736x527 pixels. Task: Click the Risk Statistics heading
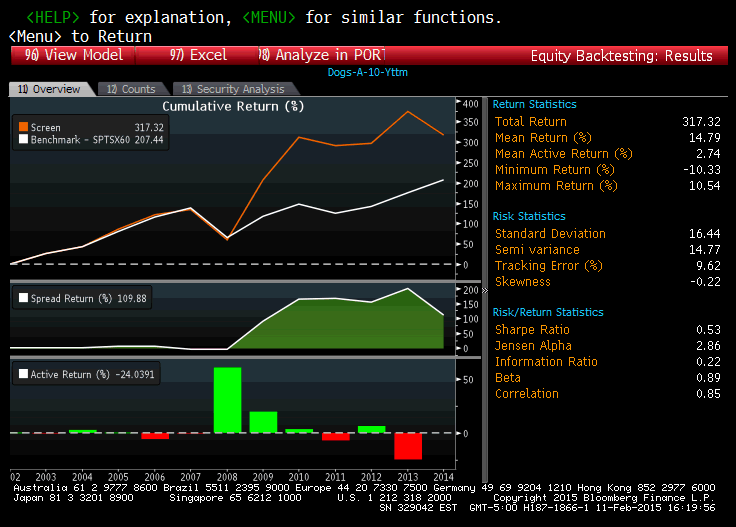[x=529, y=216]
